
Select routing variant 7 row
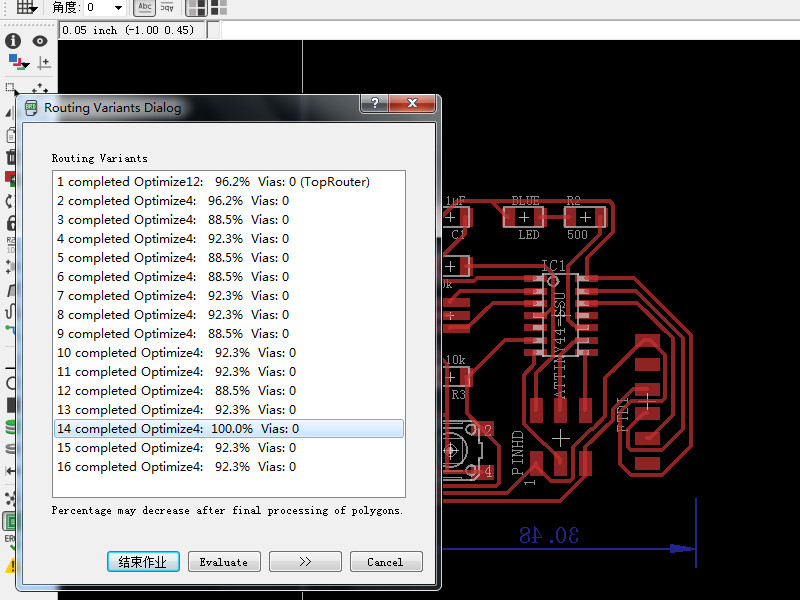(x=229, y=296)
